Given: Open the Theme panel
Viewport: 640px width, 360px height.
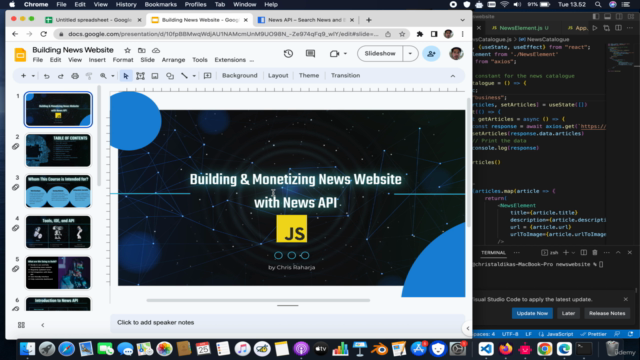Looking at the screenshot, I should pos(309,76).
